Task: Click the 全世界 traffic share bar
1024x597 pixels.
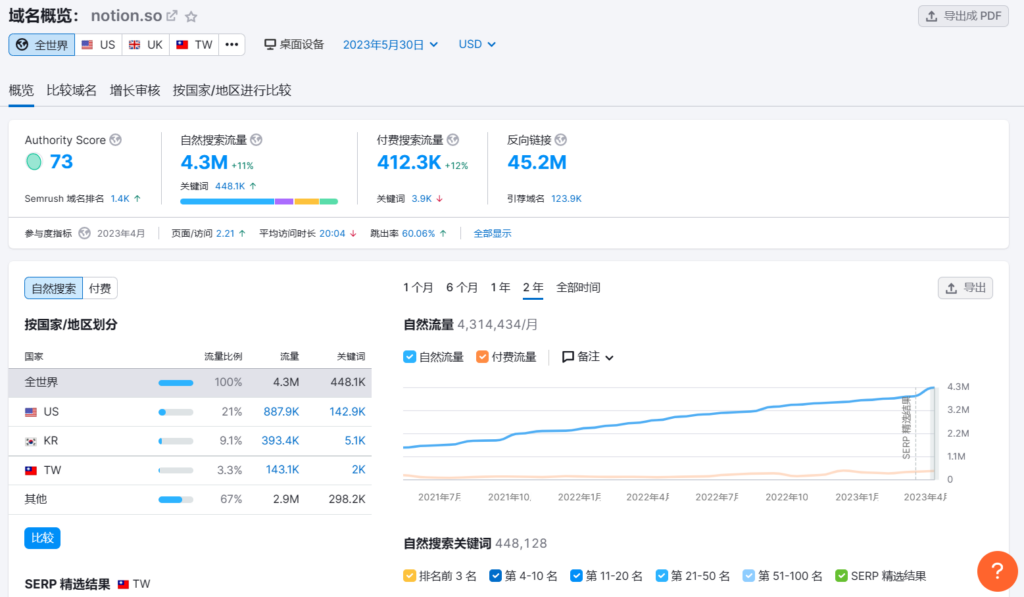Action: tap(176, 383)
